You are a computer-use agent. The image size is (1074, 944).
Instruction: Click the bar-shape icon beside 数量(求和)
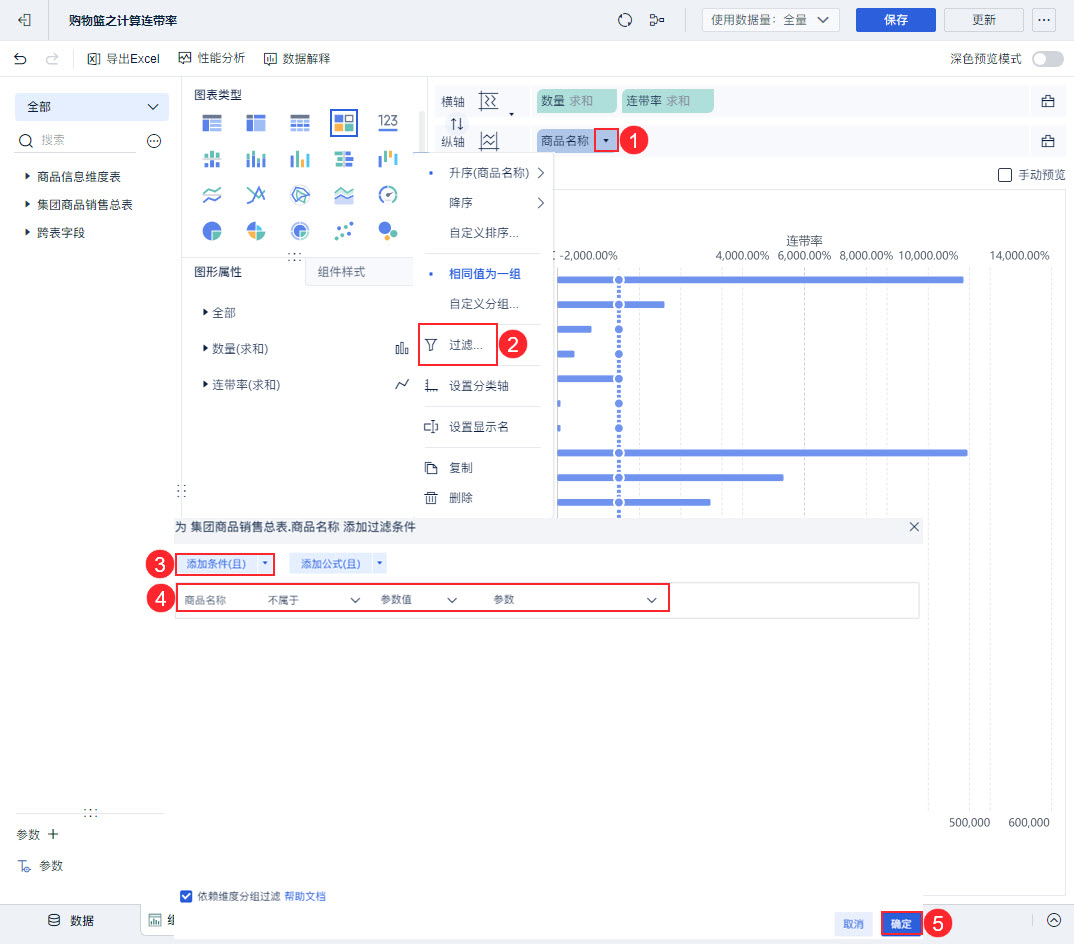[x=402, y=349]
